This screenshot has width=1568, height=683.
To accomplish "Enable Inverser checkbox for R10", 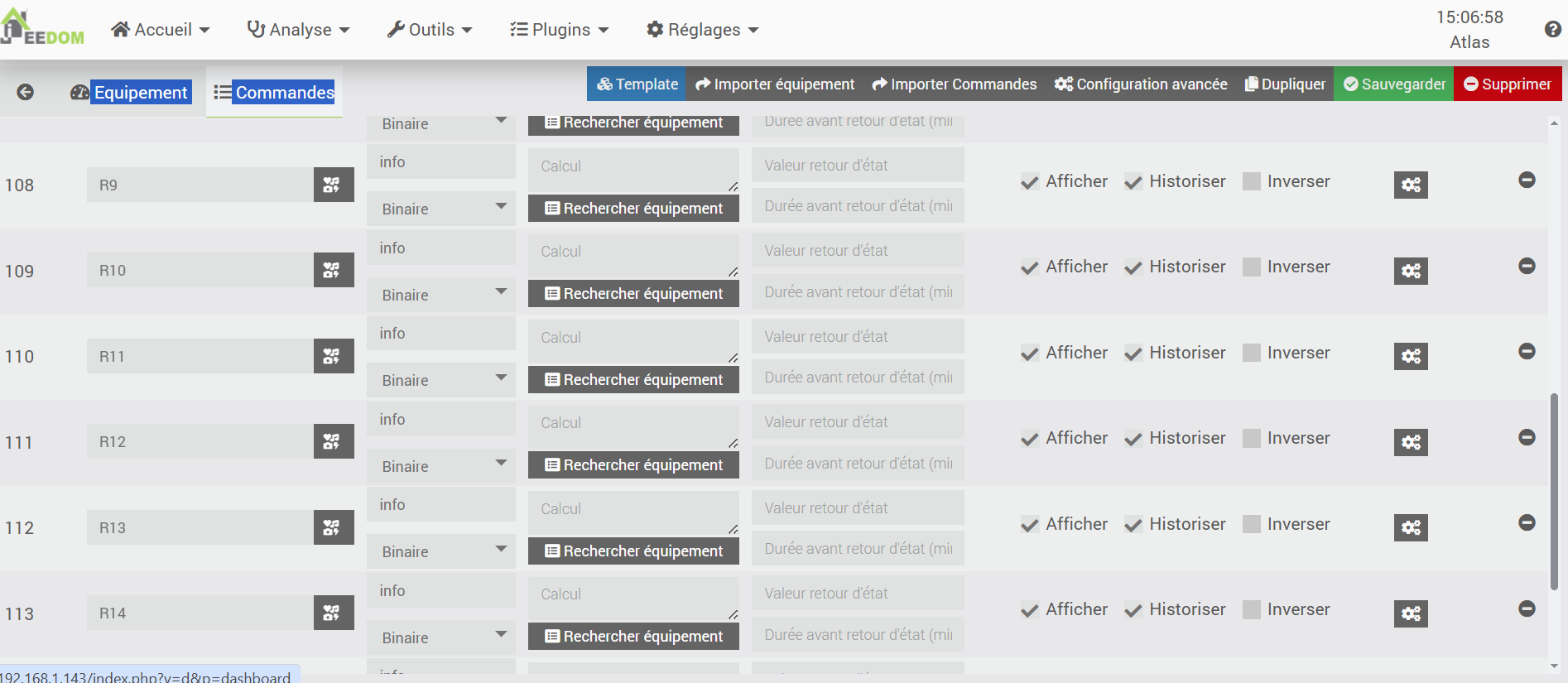I will point(1252,267).
